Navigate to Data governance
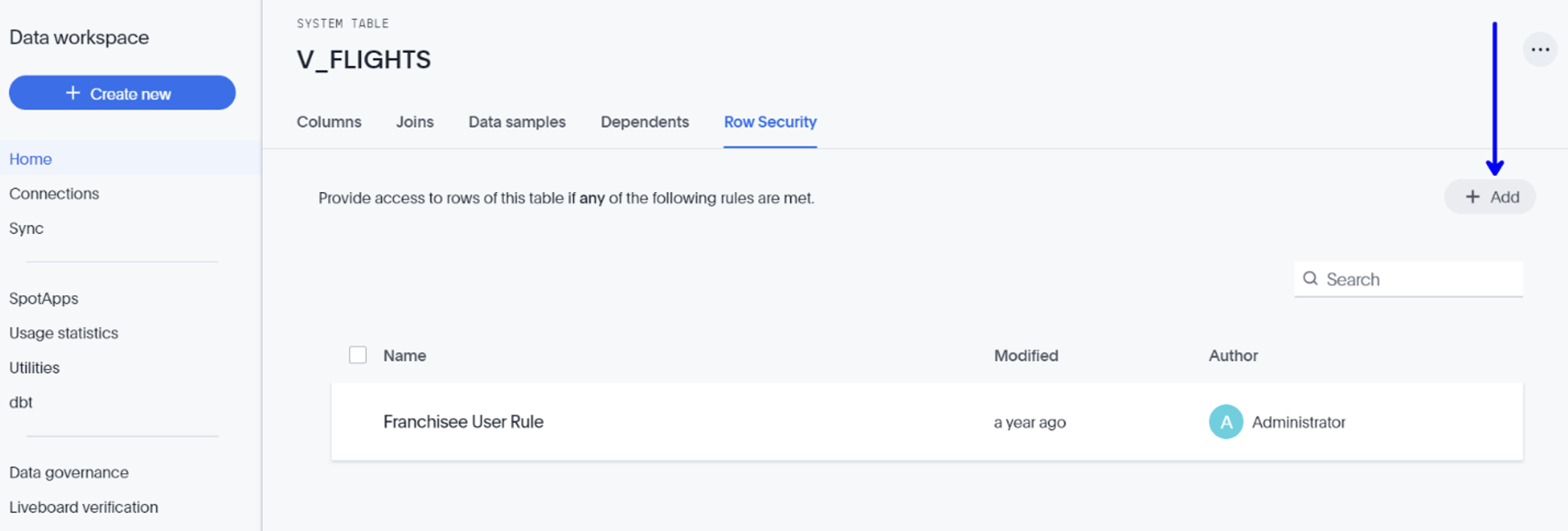Image resolution: width=1568 pixels, height=531 pixels. click(x=69, y=472)
